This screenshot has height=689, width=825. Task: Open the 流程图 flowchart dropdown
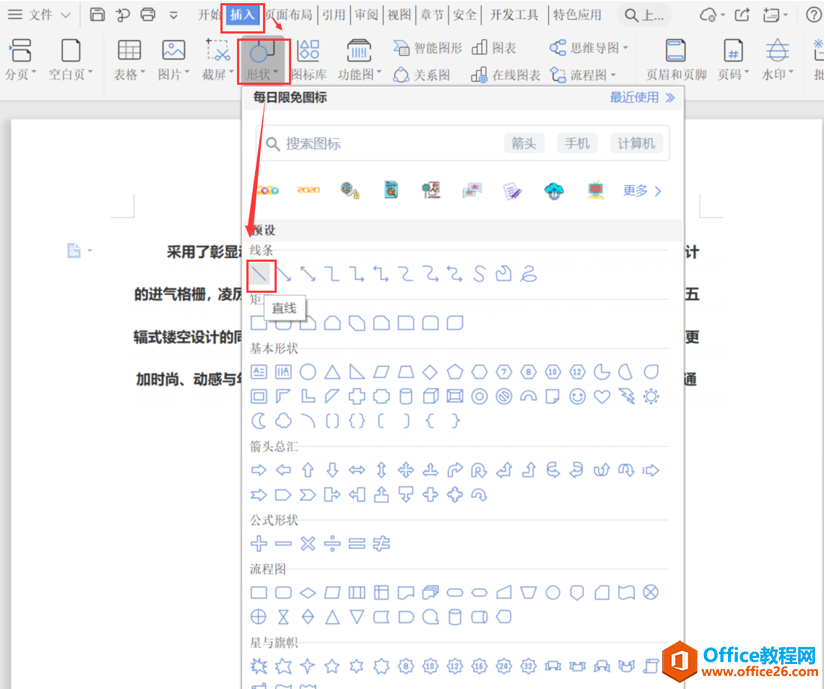click(583, 75)
